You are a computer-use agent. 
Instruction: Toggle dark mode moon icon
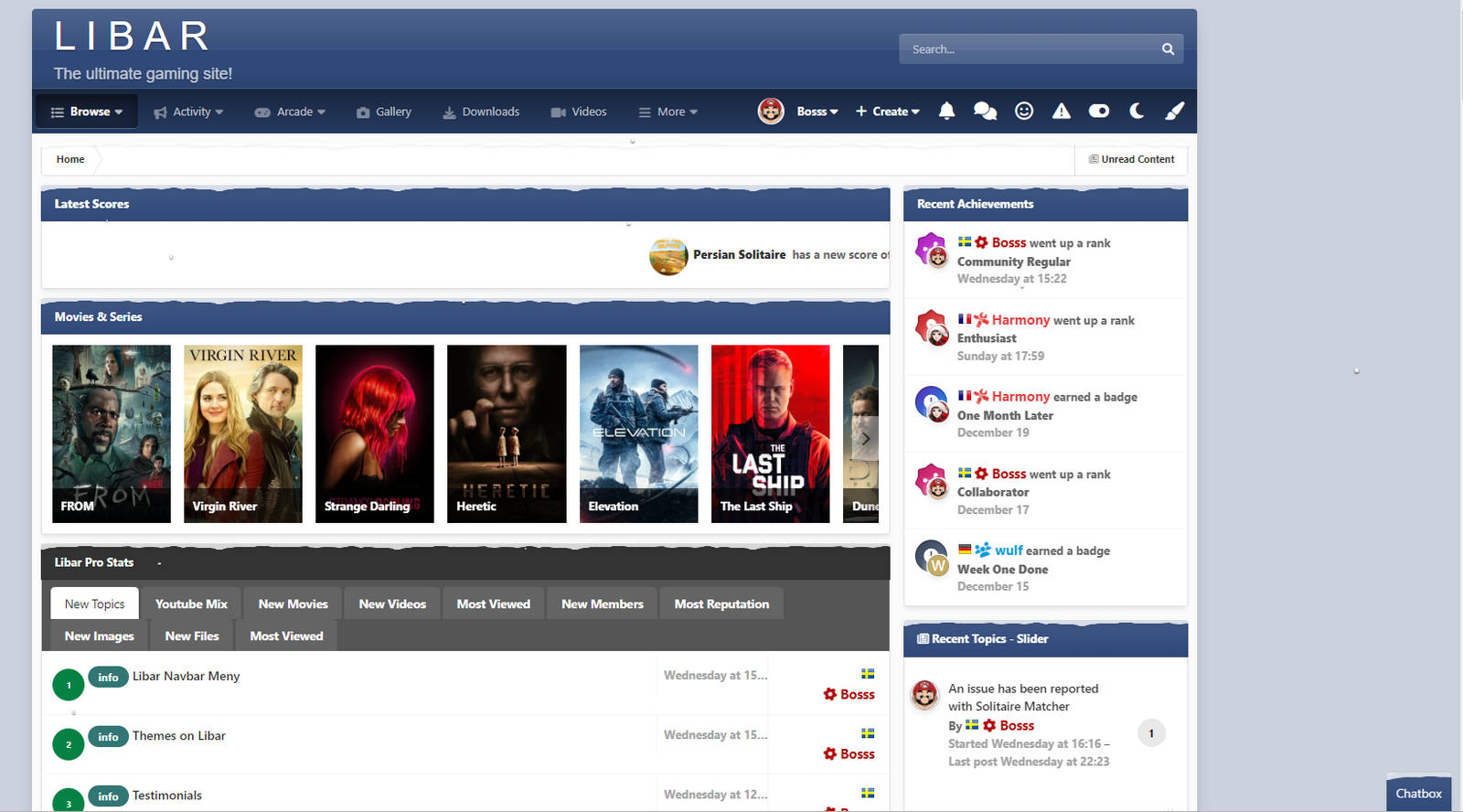(x=1137, y=111)
